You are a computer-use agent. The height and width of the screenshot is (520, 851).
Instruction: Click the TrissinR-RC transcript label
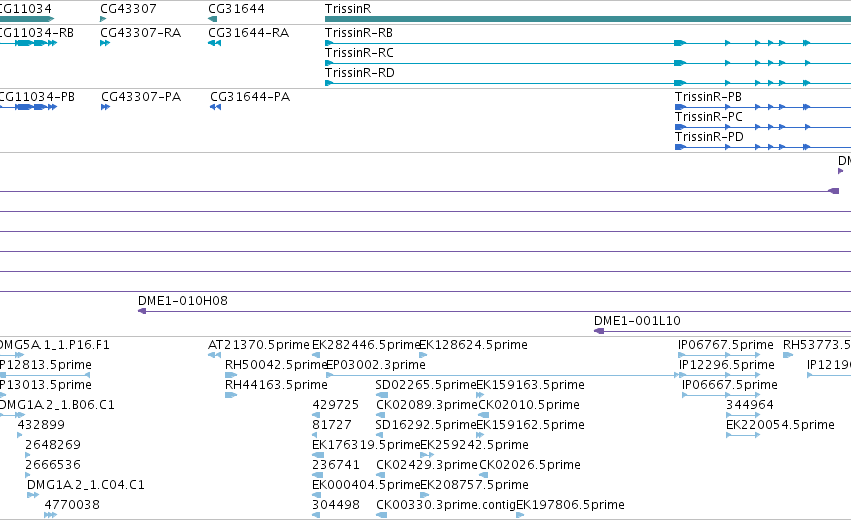coord(359,53)
